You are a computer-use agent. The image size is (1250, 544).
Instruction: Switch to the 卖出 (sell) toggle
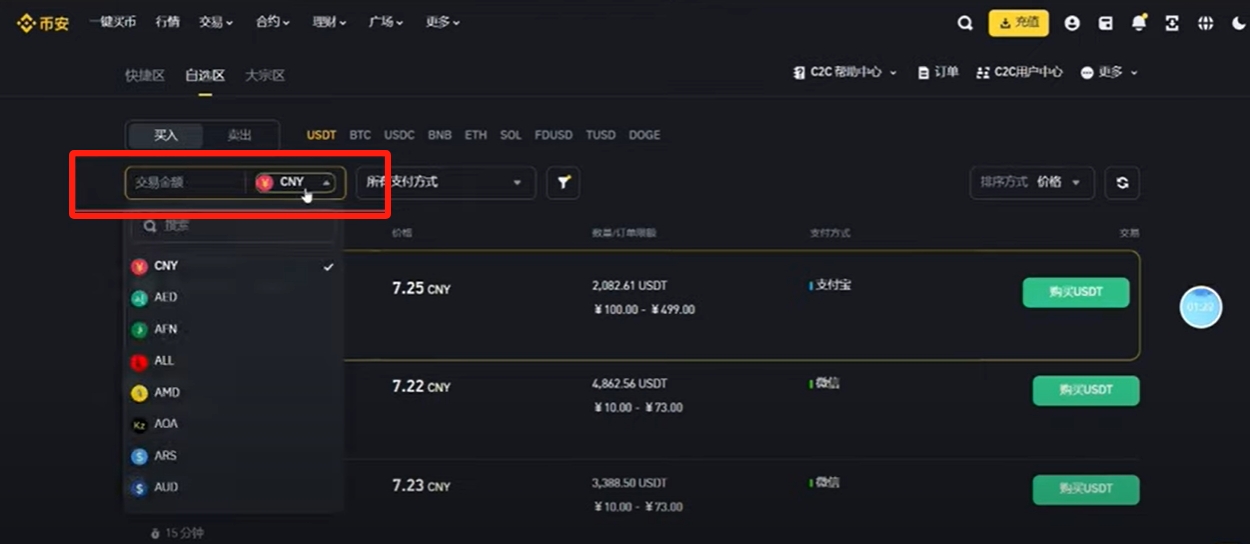(x=239, y=135)
